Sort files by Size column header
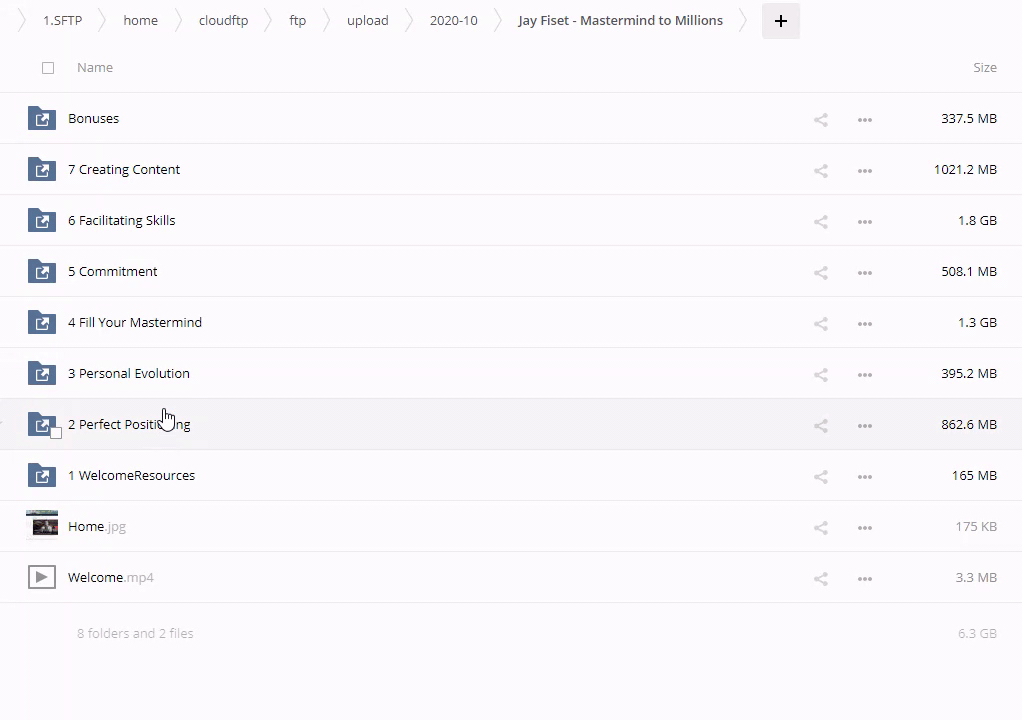The height and width of the screenshot is (720, 1022). (984, 68)
